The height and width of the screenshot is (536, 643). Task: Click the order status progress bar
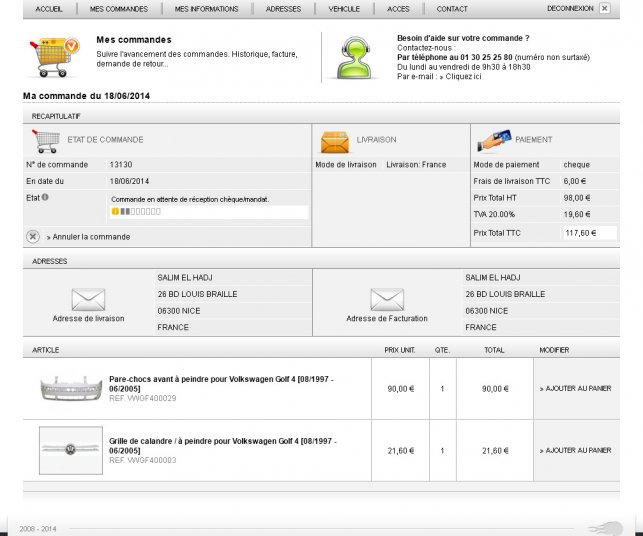137,212
